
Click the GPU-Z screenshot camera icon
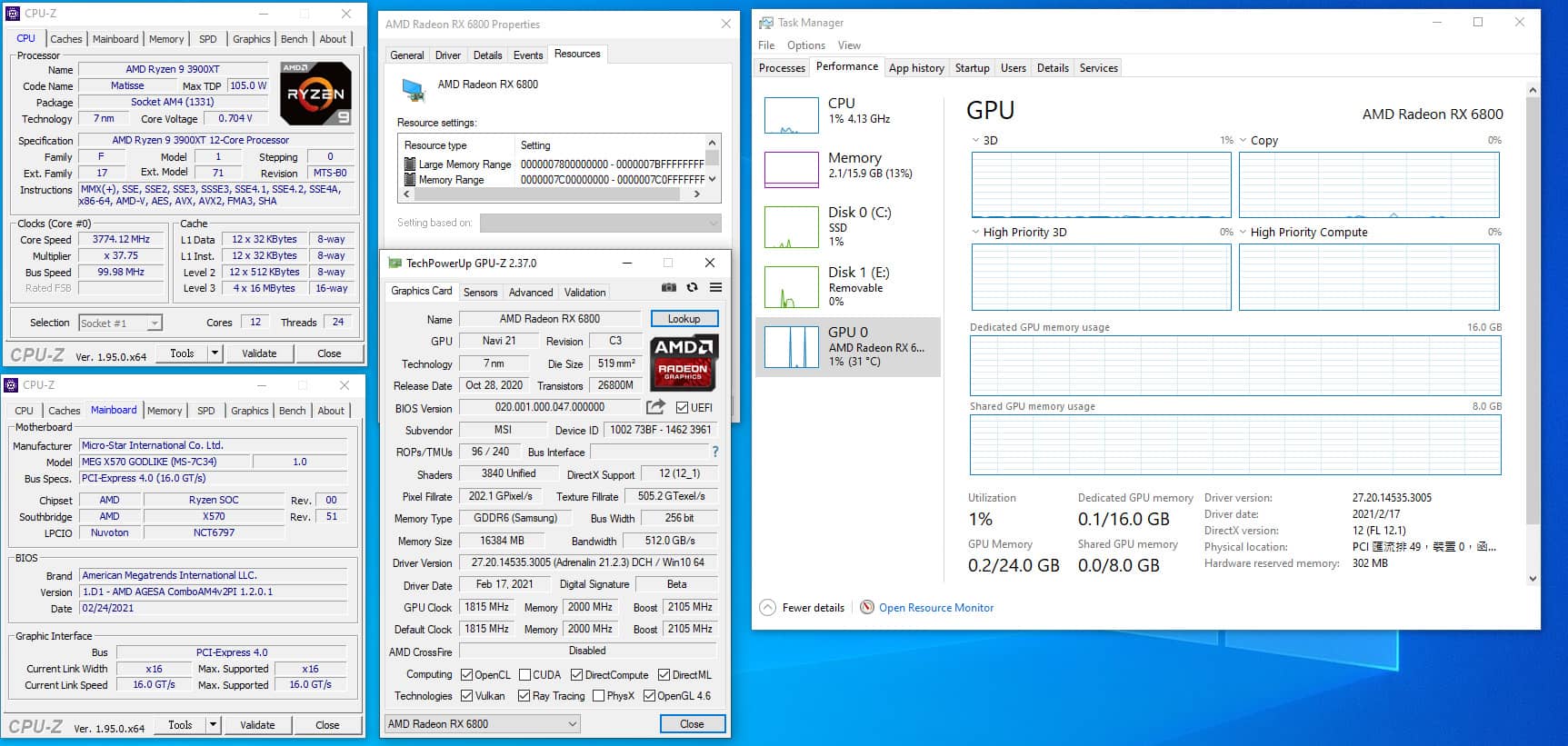668,287
